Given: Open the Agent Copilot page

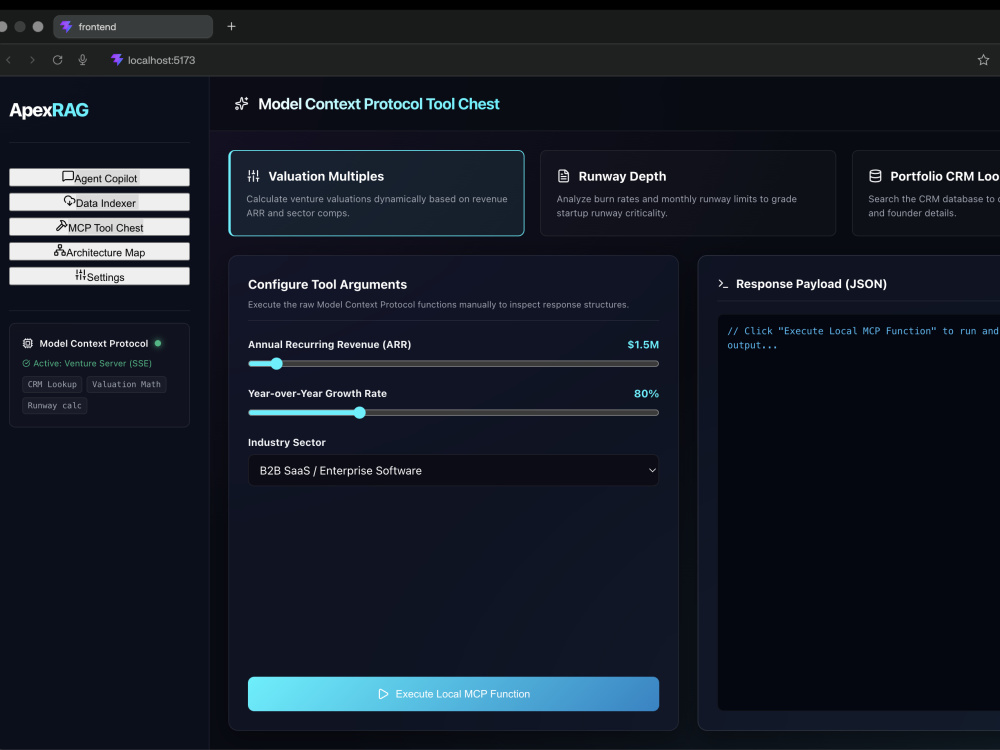Looking at the screenshot, I should click(x=99, y=177).
